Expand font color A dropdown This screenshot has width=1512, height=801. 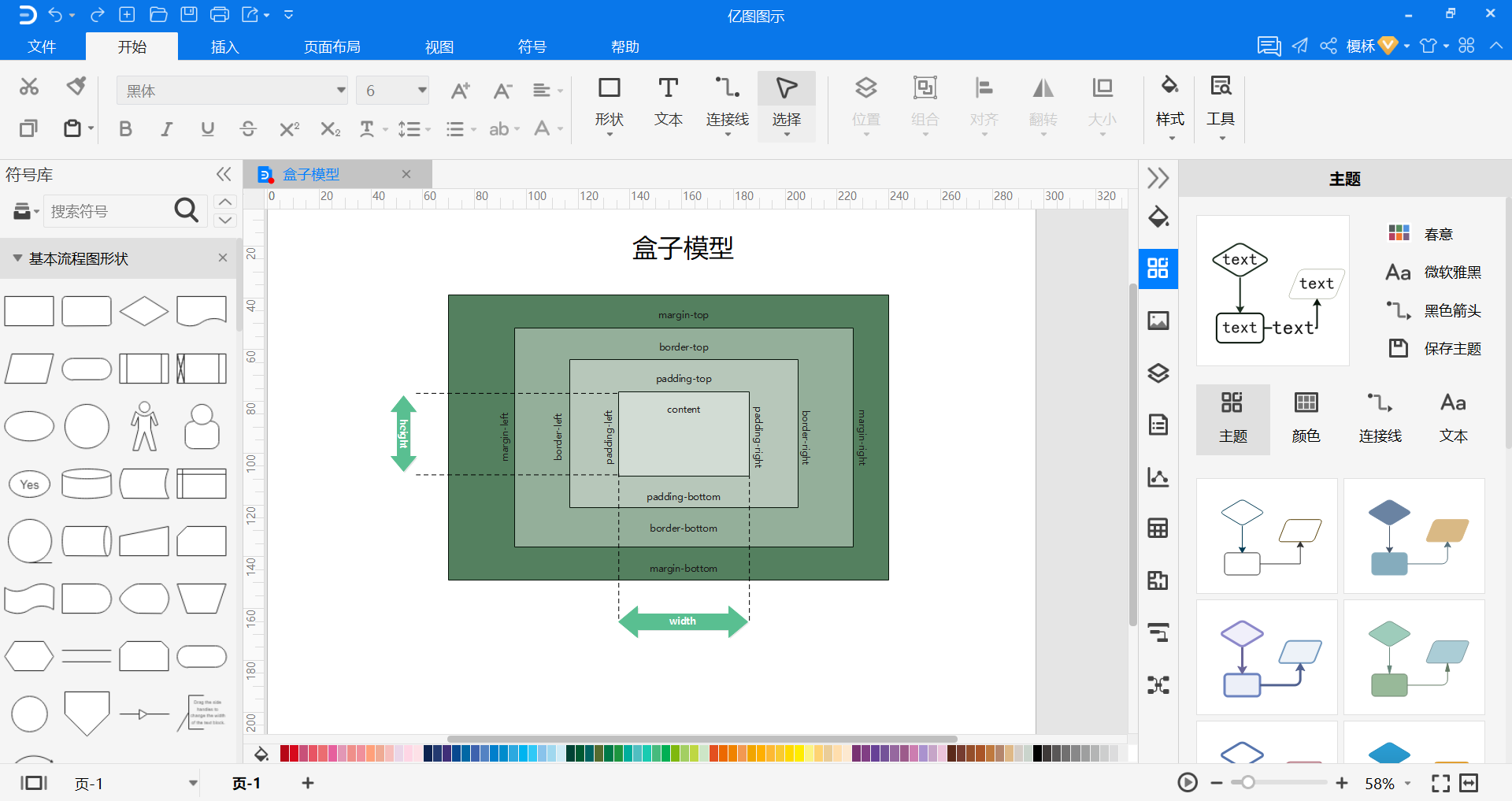561,129
